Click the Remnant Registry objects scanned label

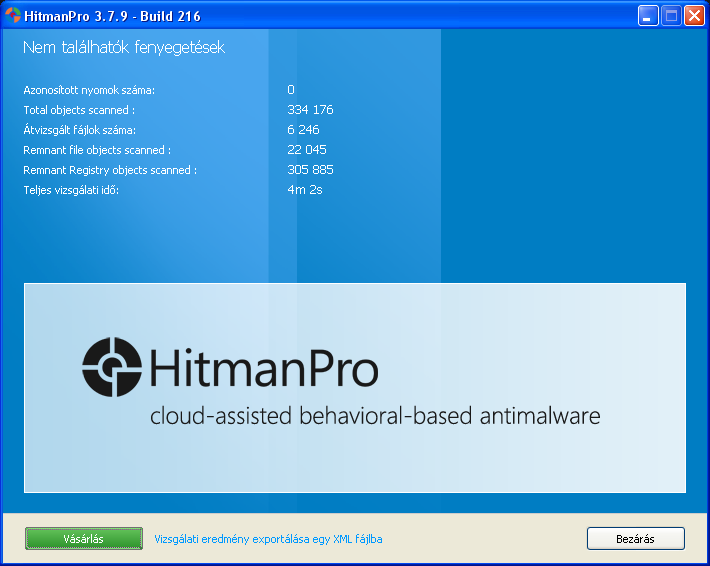tap(110, 170)
